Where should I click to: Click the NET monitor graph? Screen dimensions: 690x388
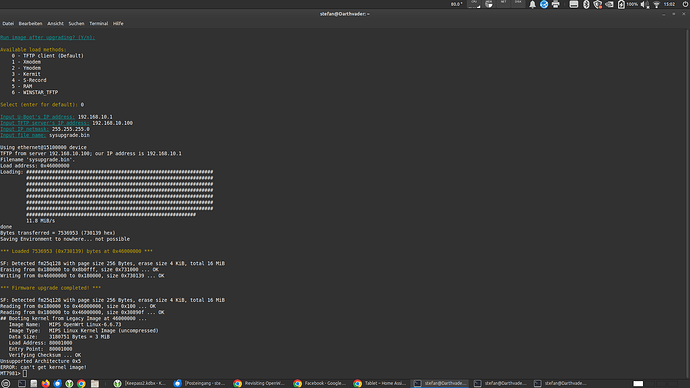(503, 4)
